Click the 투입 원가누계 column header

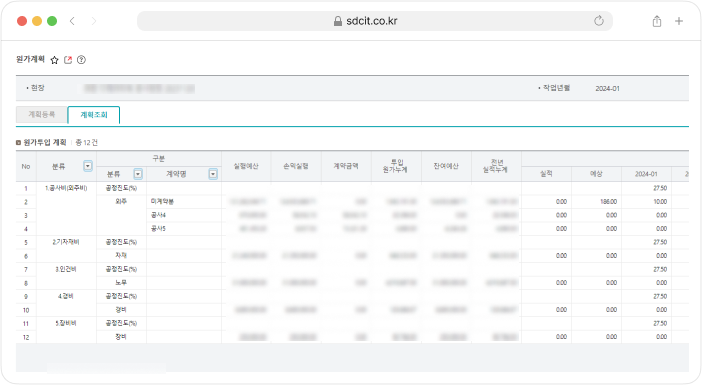396,166
